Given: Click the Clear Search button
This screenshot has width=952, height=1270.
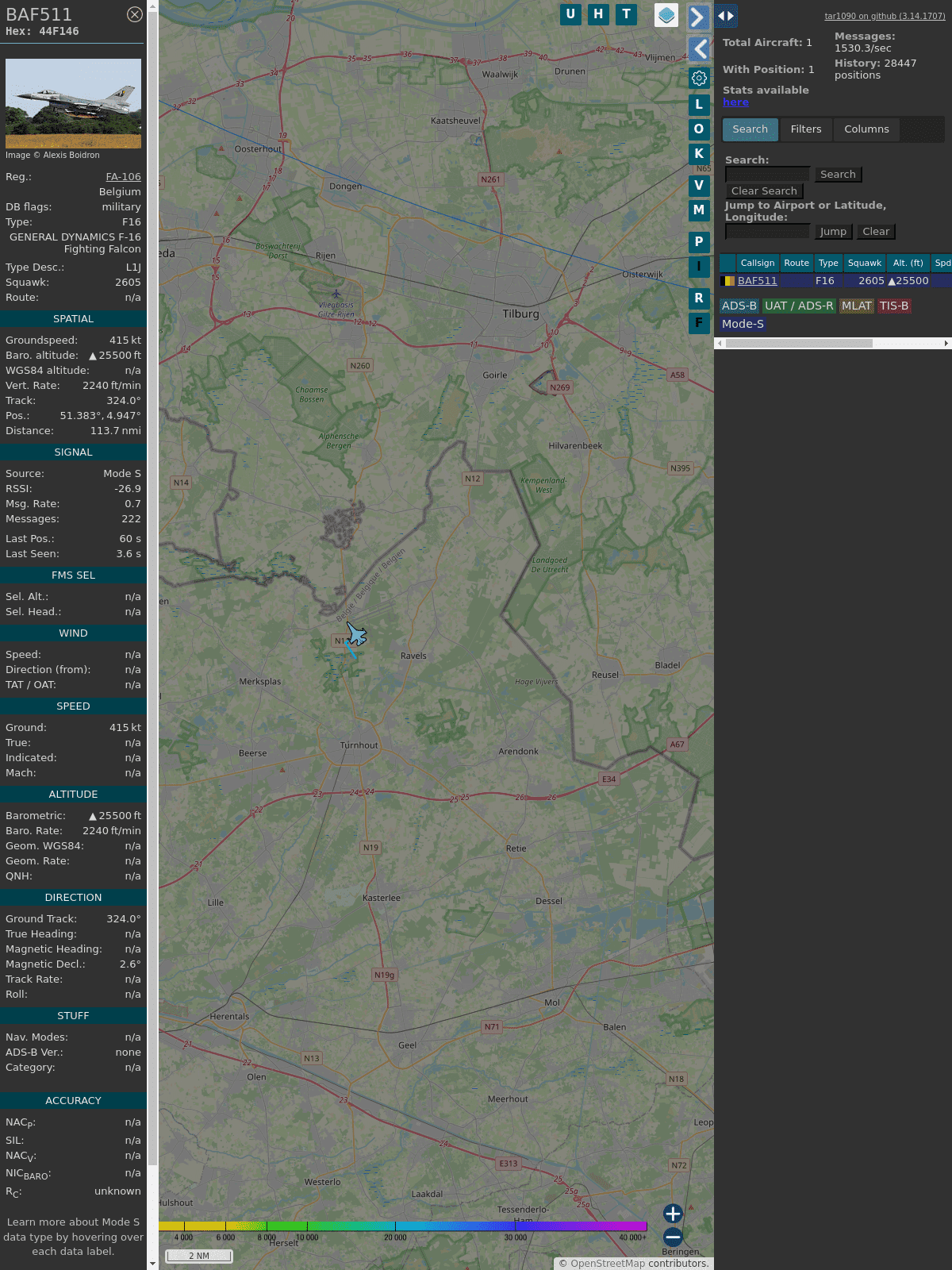Looking at the screenshot, I should 764,191.
